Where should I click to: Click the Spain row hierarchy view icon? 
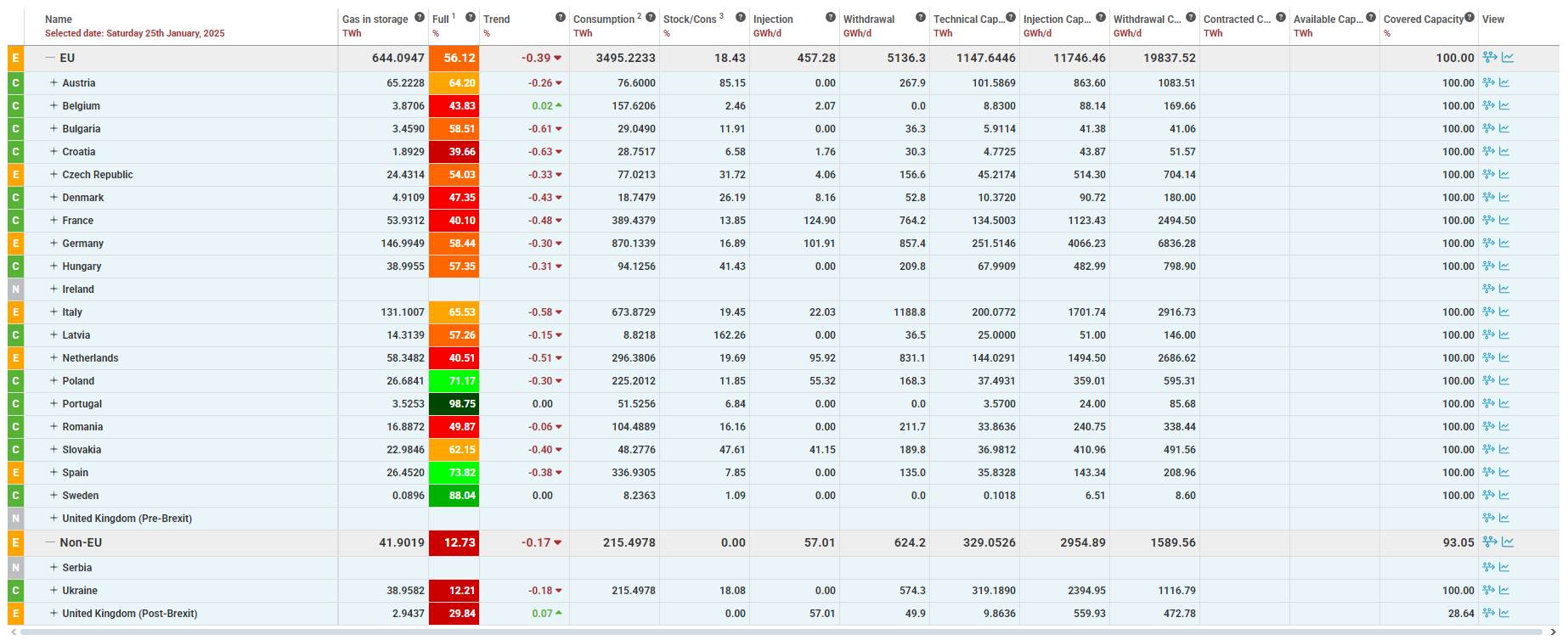pos(1488,473)
